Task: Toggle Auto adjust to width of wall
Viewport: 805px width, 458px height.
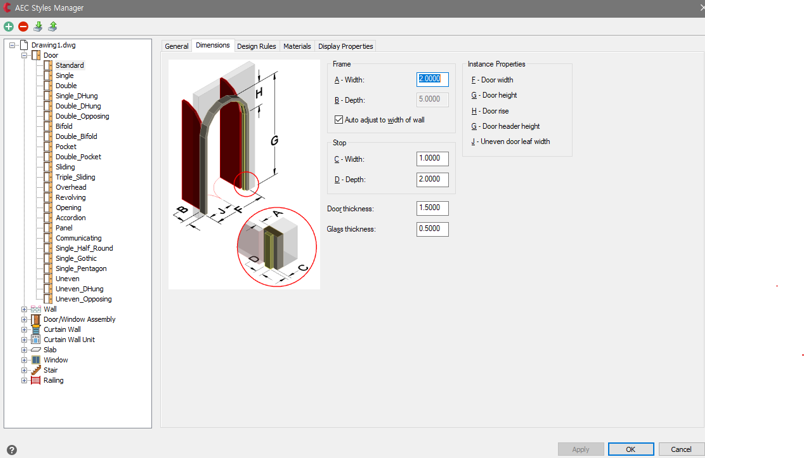Action: 339,120
